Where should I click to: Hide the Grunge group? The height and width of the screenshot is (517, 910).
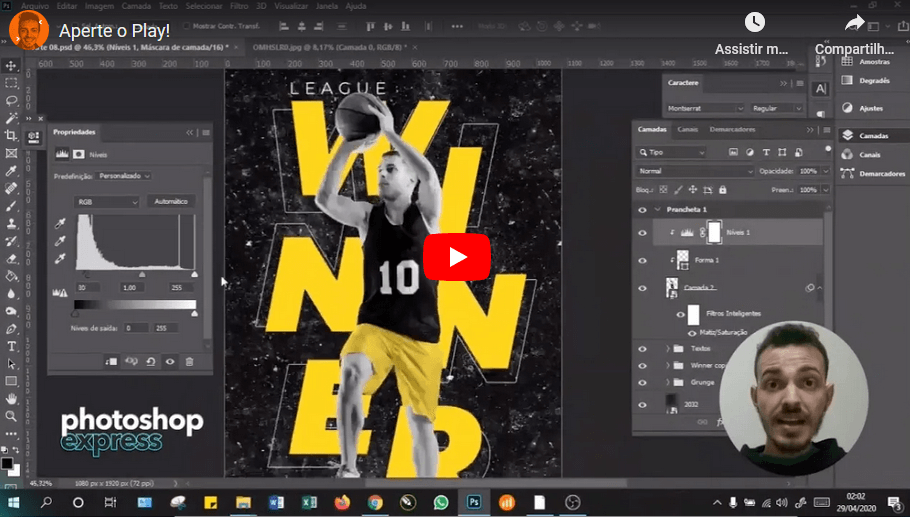coord(642,383)
